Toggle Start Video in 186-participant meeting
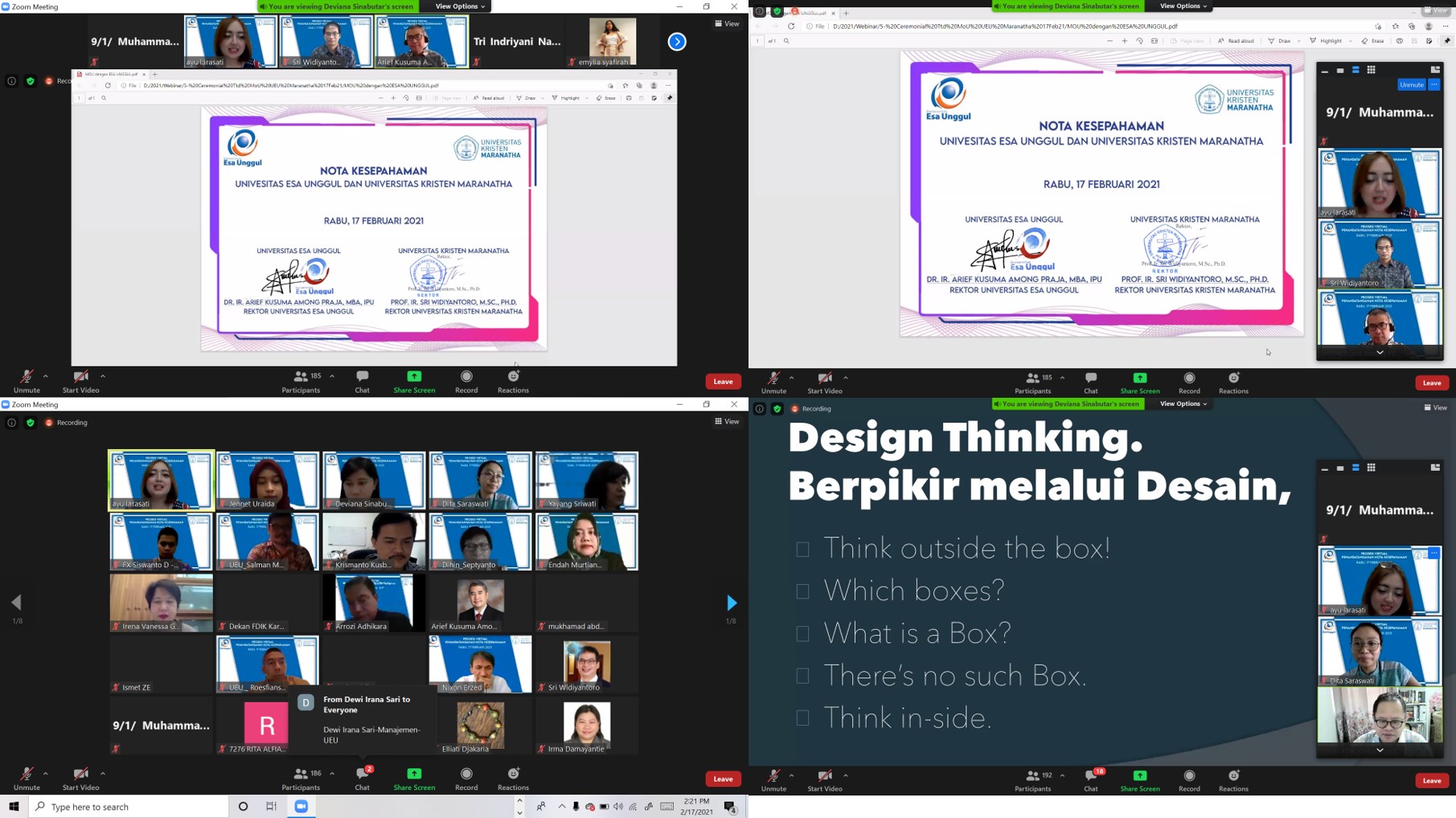This screenshot has height=818, width=1456. [80, 778]
